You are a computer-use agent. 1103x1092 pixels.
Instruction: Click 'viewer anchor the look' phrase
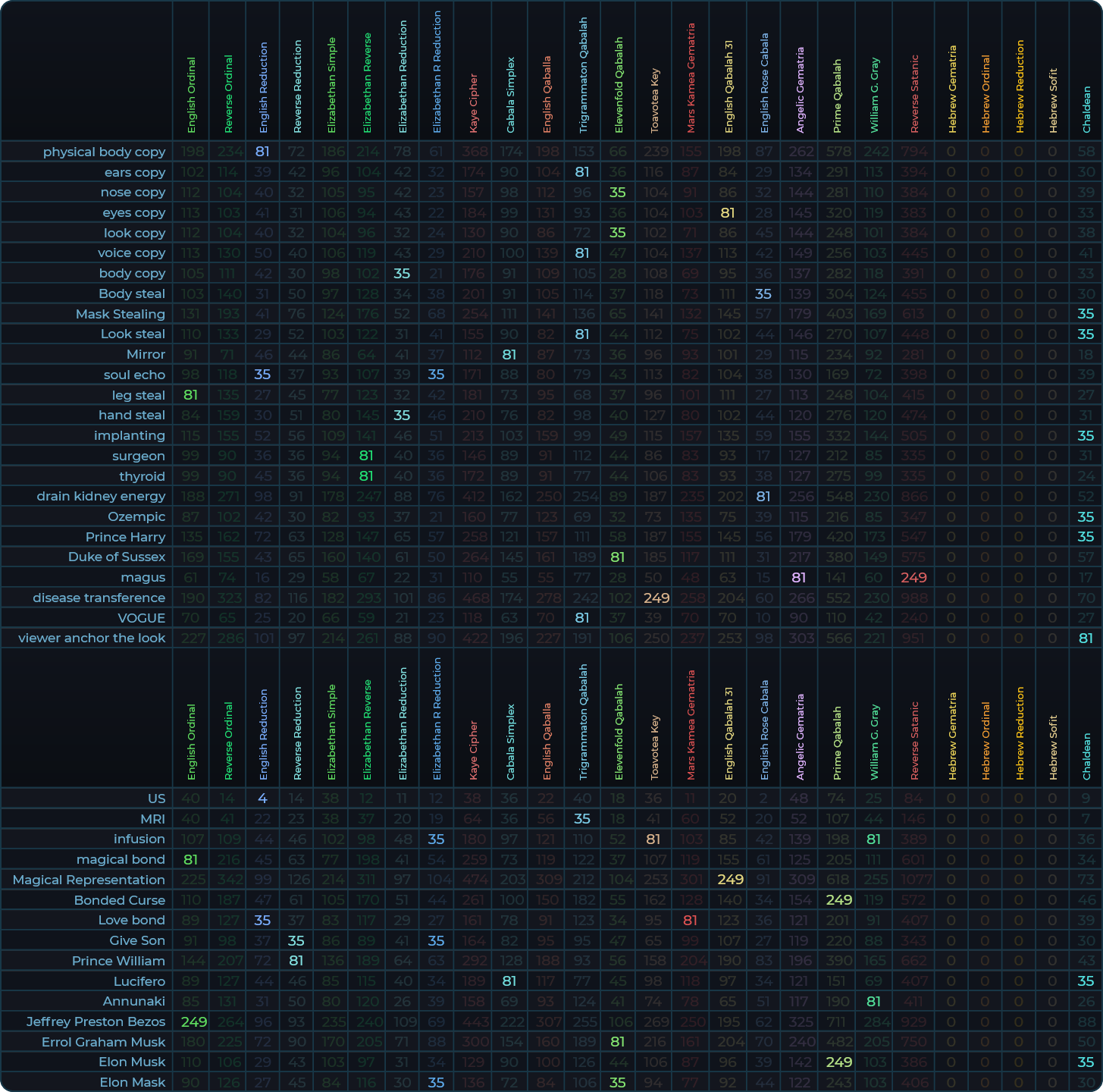pos(91,638)
